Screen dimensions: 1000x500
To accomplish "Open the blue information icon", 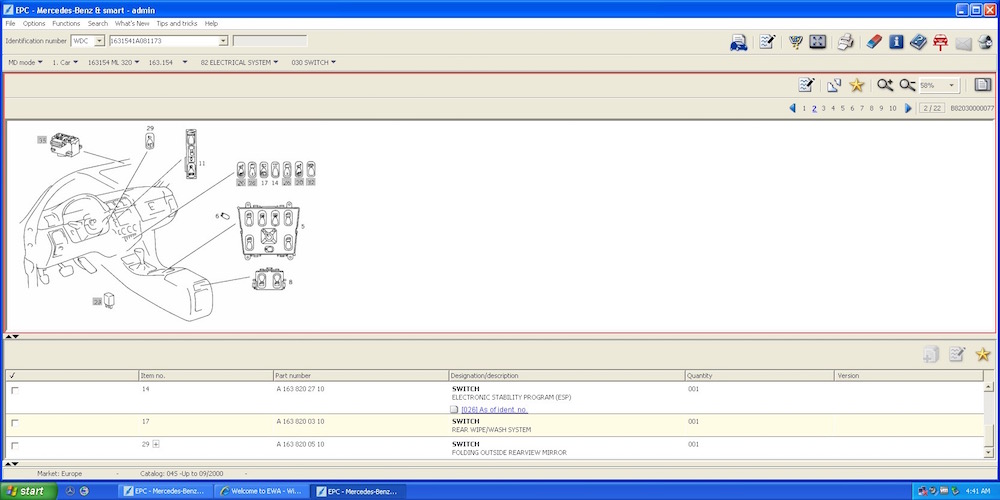I will (x=896, y=42).
